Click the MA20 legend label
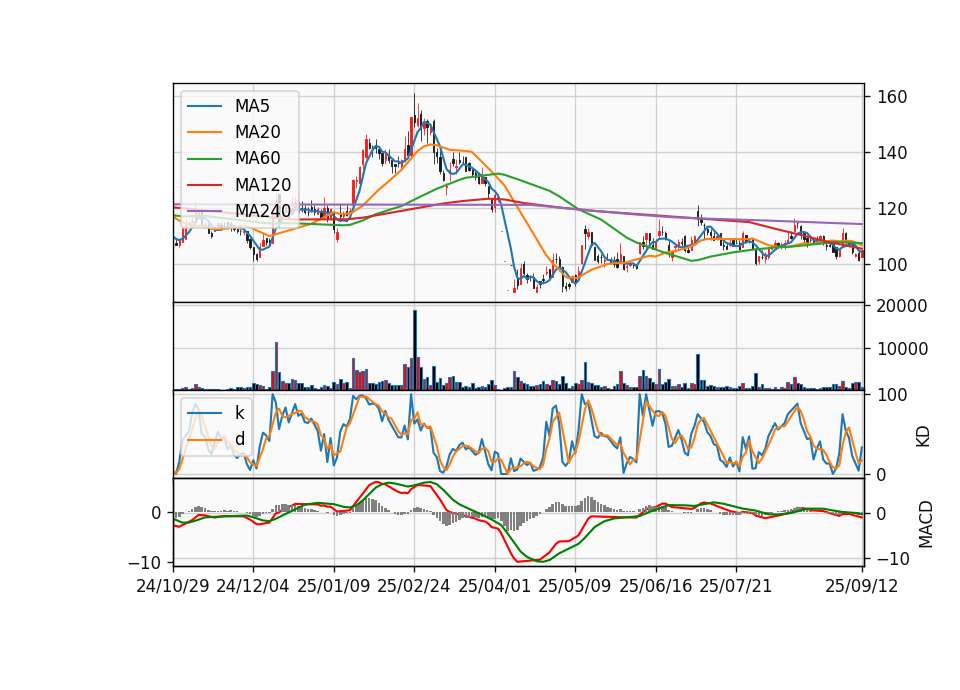This screenshot has height=690, width=960. [257, 132]
